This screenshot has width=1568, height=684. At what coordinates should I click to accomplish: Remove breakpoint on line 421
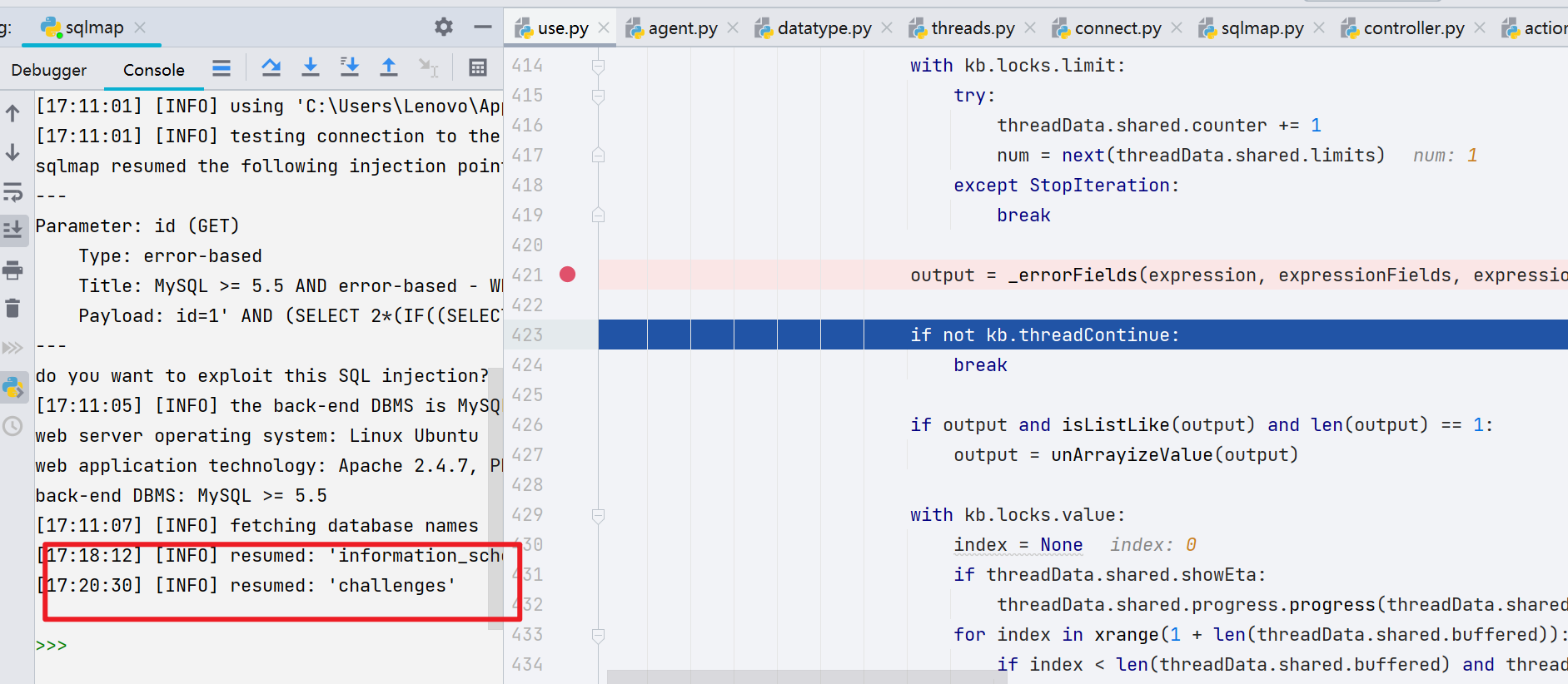click(568, 275)
